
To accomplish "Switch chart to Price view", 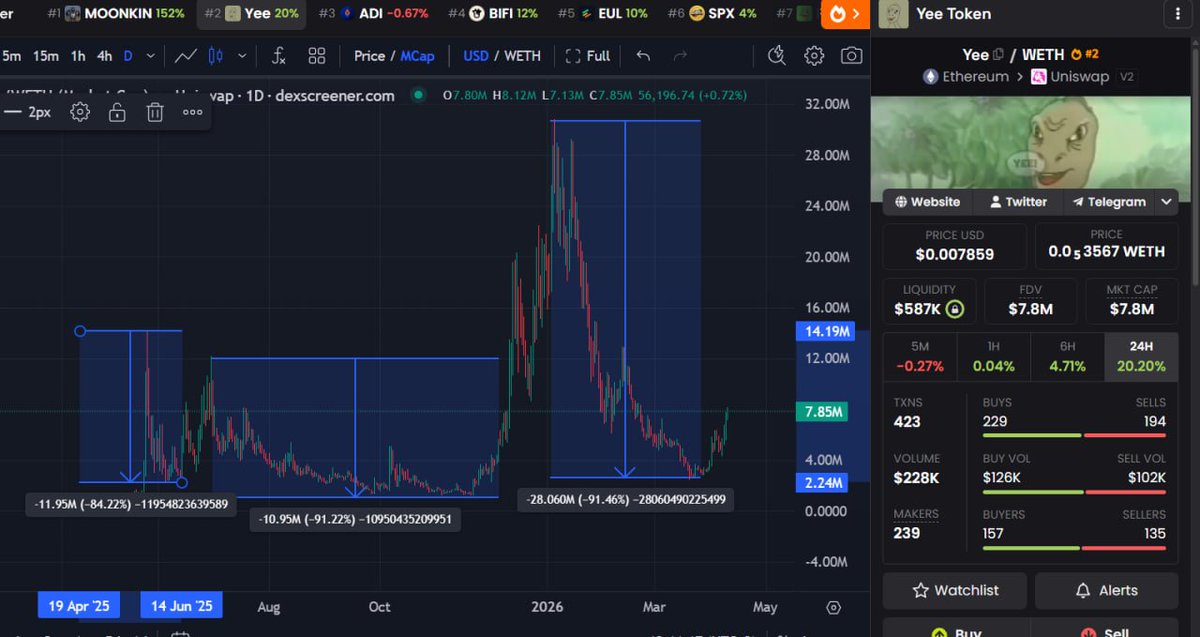I will click(369, 56).
